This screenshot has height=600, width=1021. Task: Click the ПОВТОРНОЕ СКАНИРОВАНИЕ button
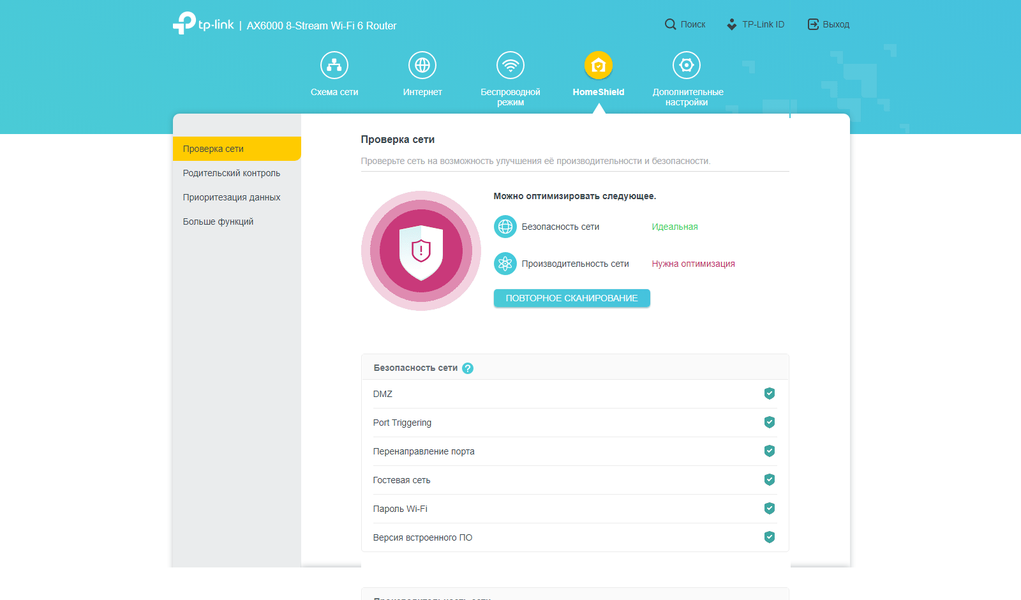coord(572,298)
